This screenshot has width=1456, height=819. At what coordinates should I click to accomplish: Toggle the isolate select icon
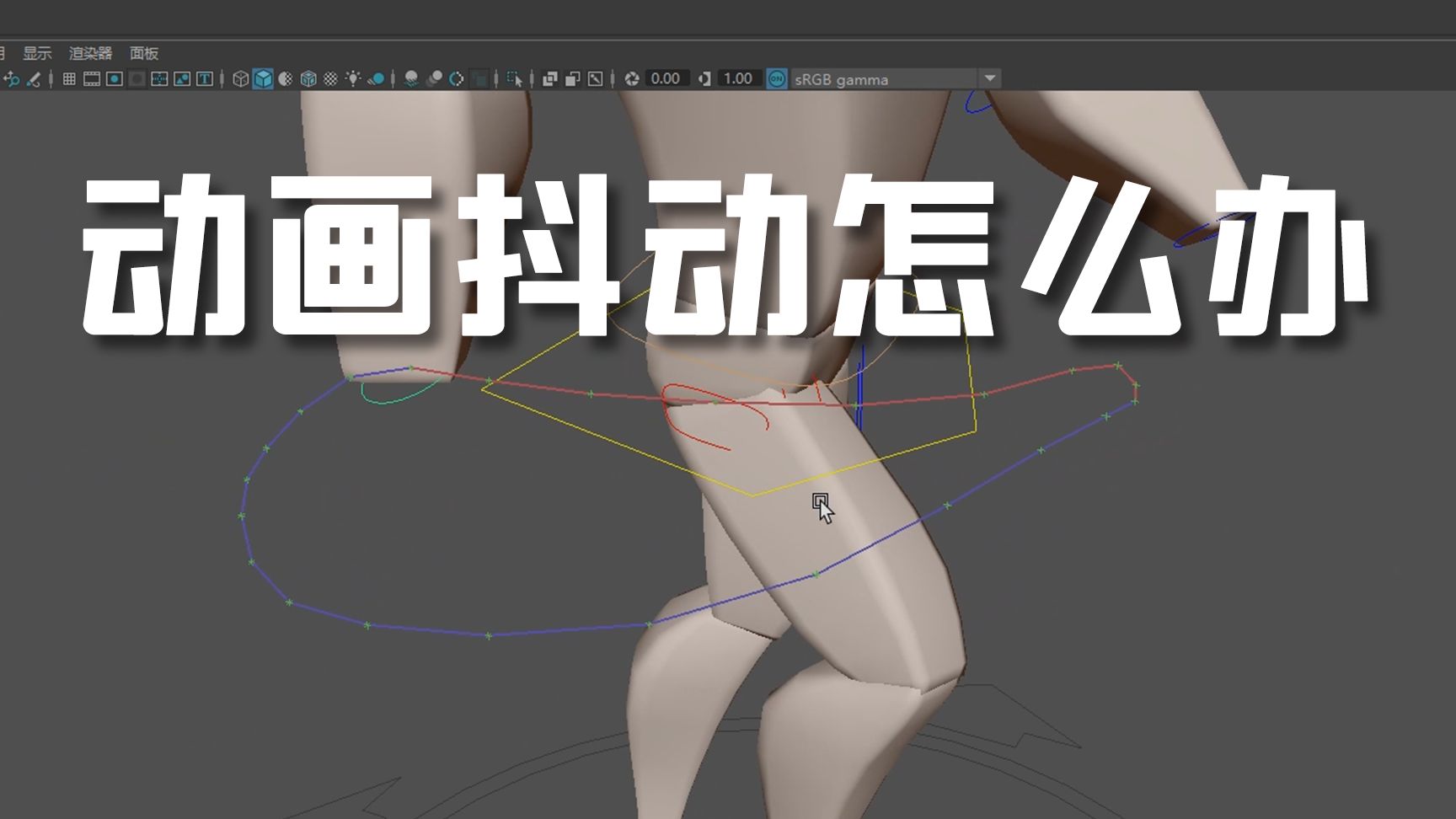[x=514, y=79]
